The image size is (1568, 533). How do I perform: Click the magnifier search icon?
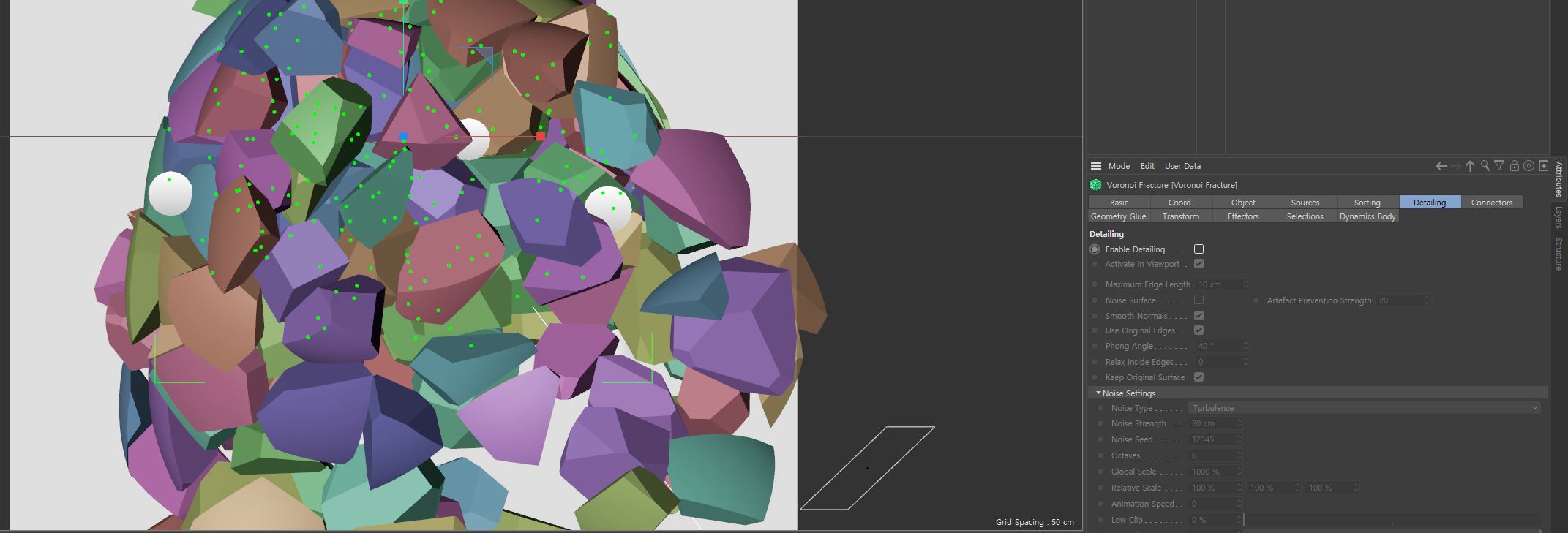pos(1485,166)
